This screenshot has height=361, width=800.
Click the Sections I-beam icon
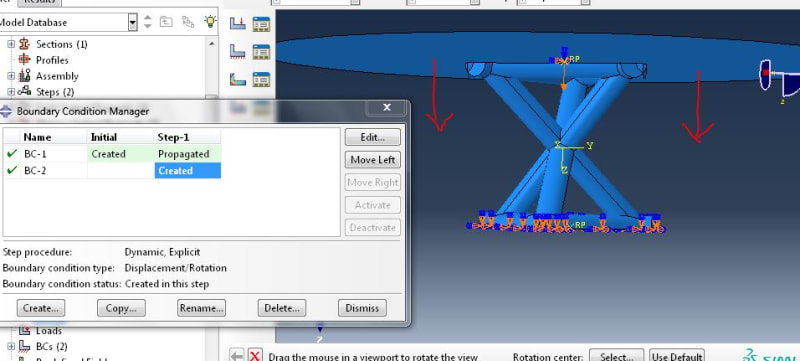[24, 44]
